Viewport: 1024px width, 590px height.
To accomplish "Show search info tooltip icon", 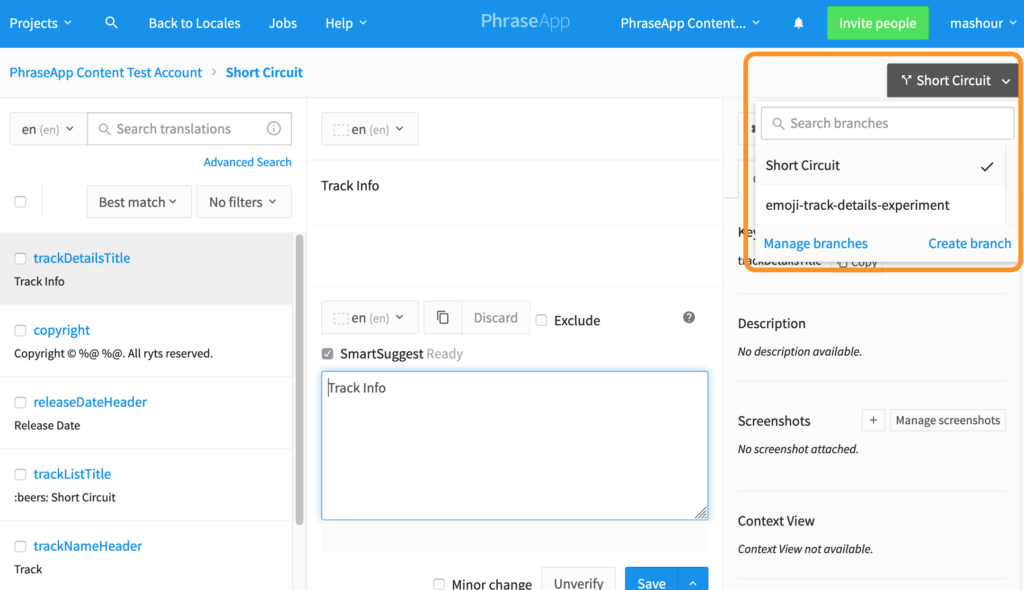I will coord(274,129).
